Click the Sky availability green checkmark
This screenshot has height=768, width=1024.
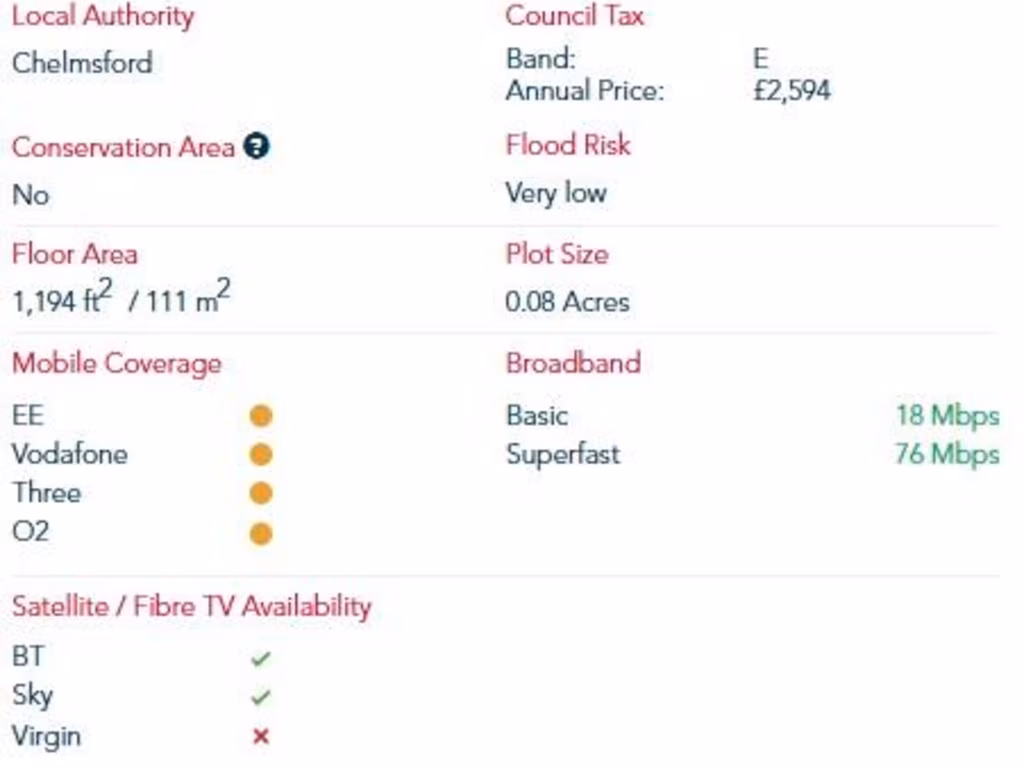click(261, 697)
